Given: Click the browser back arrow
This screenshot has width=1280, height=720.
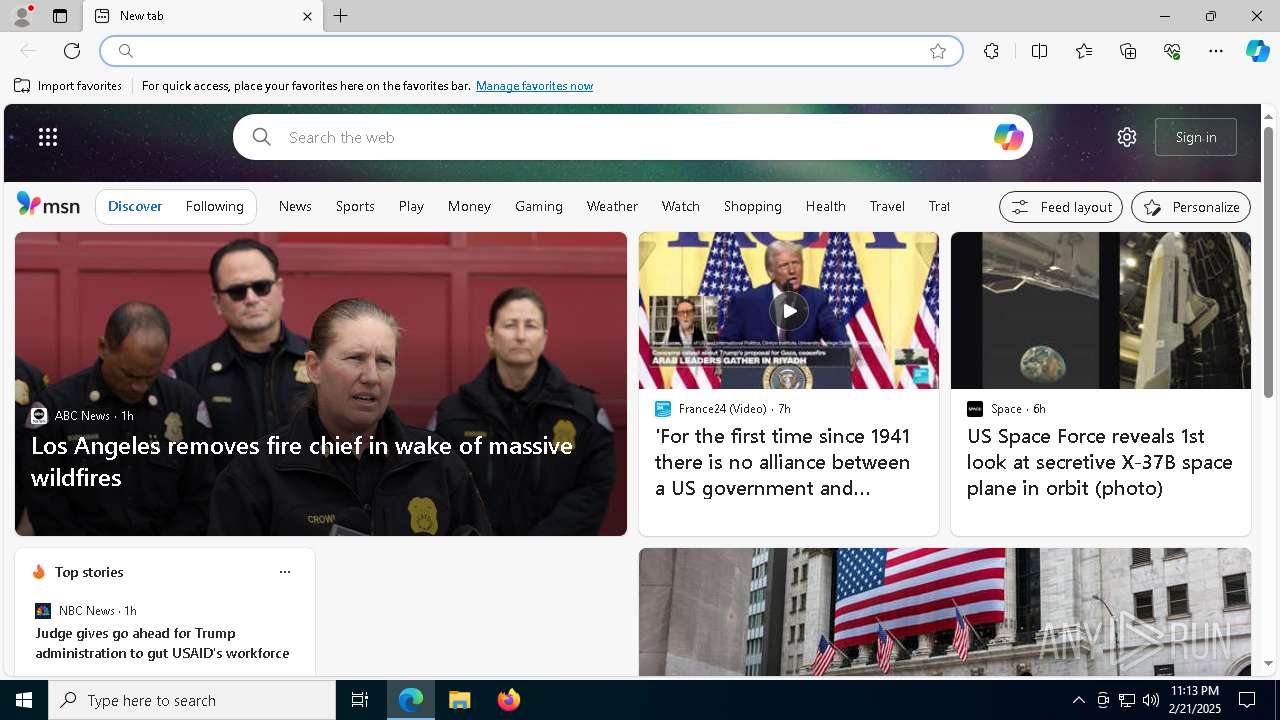Looking at the screenshot, I should point(28,51).
